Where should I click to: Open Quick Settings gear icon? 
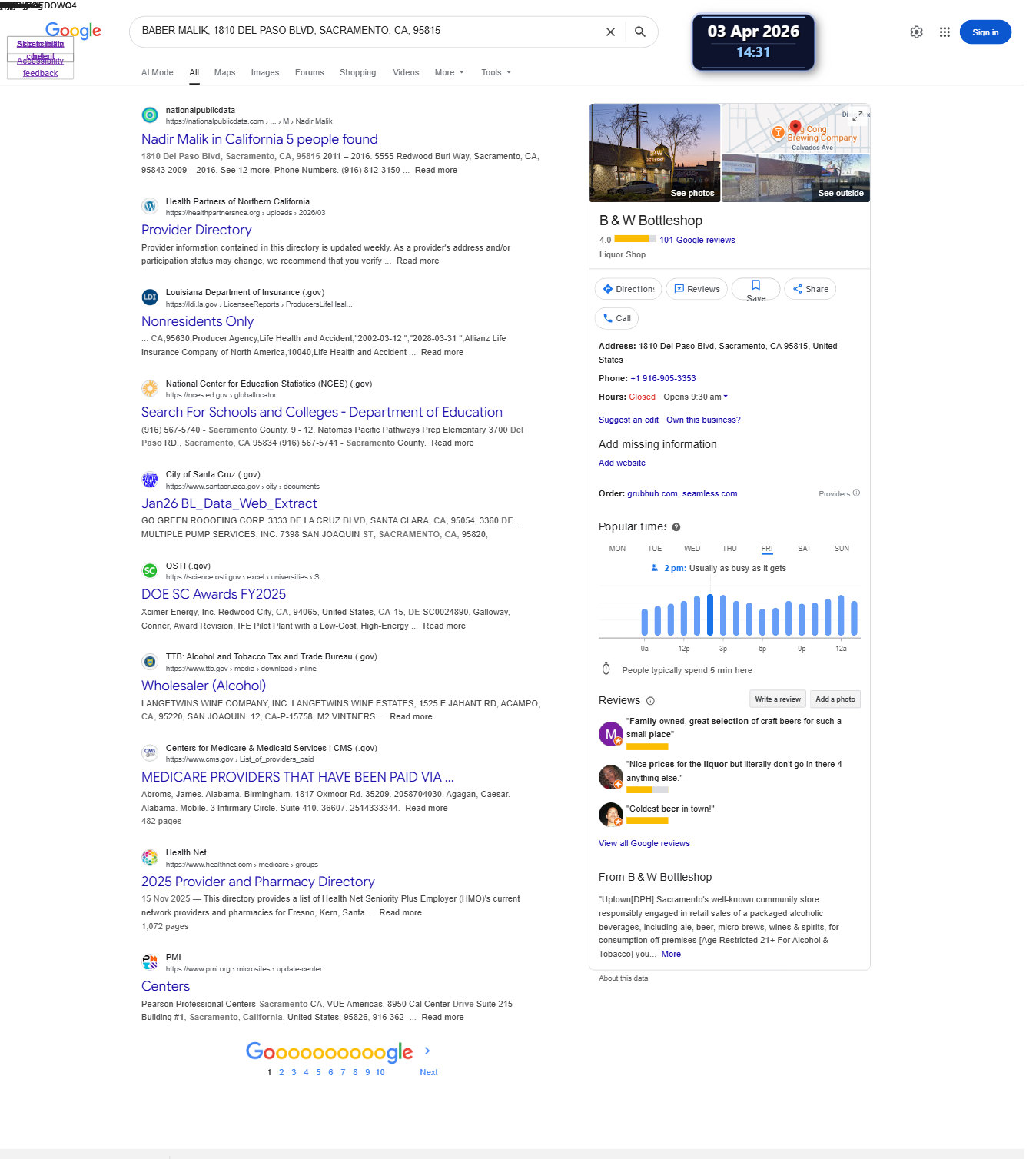916,32
